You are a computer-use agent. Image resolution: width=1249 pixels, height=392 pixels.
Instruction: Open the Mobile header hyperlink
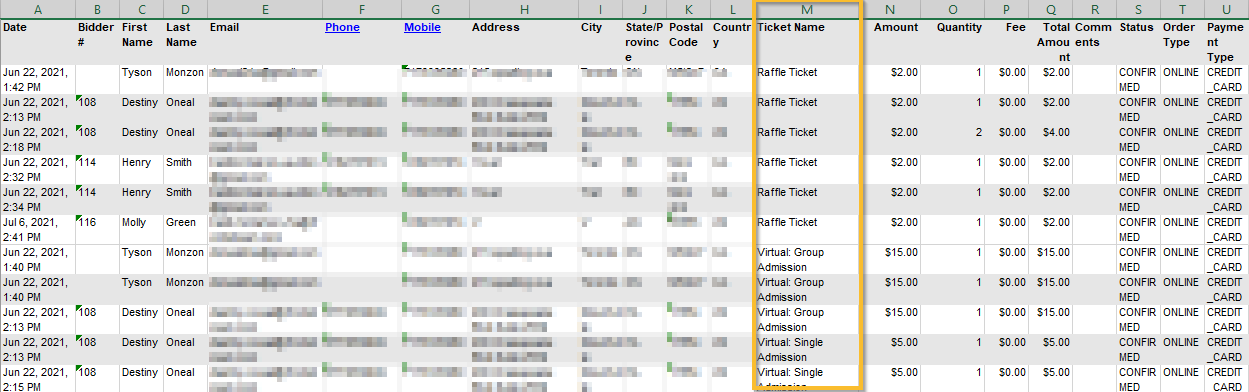(x=422, y=27)
